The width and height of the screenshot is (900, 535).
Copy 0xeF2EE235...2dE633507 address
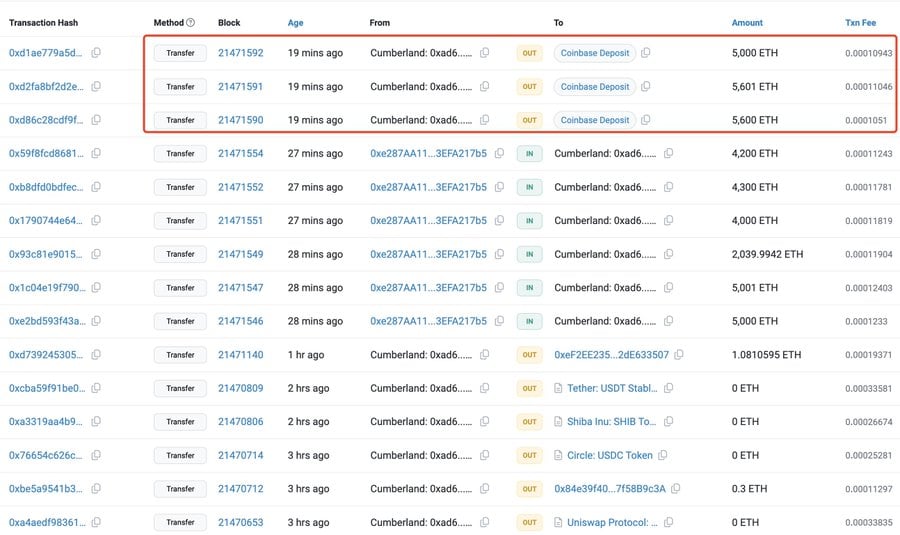pos(679,355)
